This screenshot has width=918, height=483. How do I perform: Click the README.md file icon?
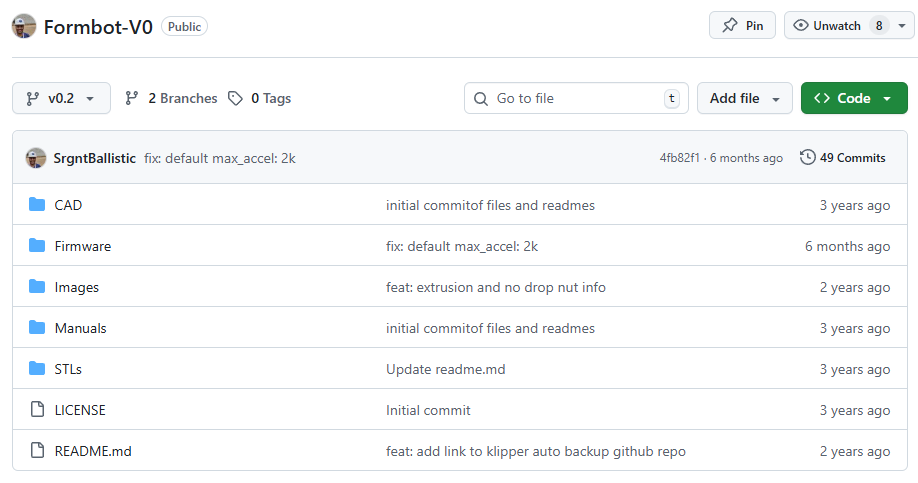(x=37, y=450)
